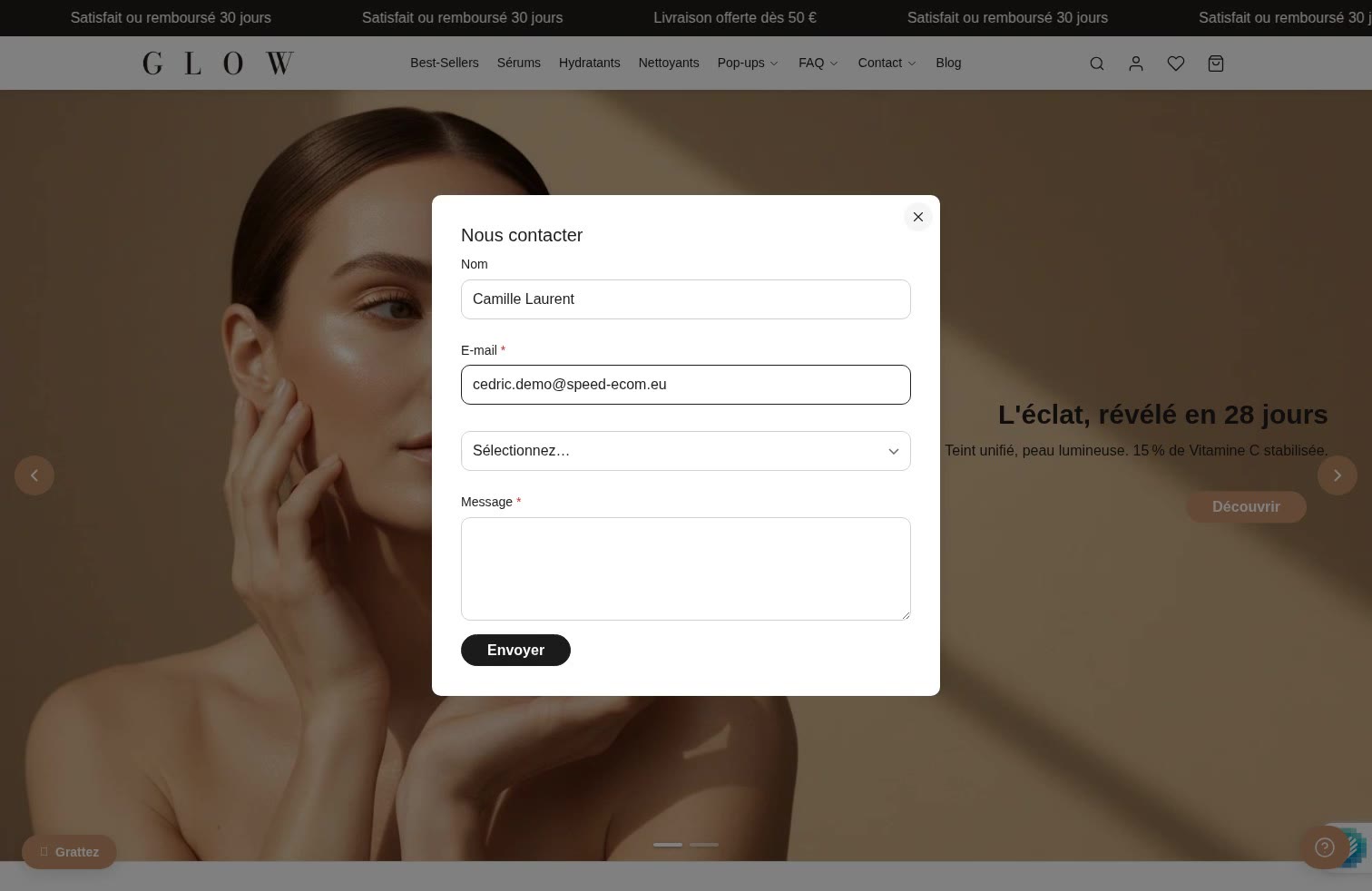Viewport: 1372px width, 891px height.
Task: Open the Blog page
Action: 948,63
